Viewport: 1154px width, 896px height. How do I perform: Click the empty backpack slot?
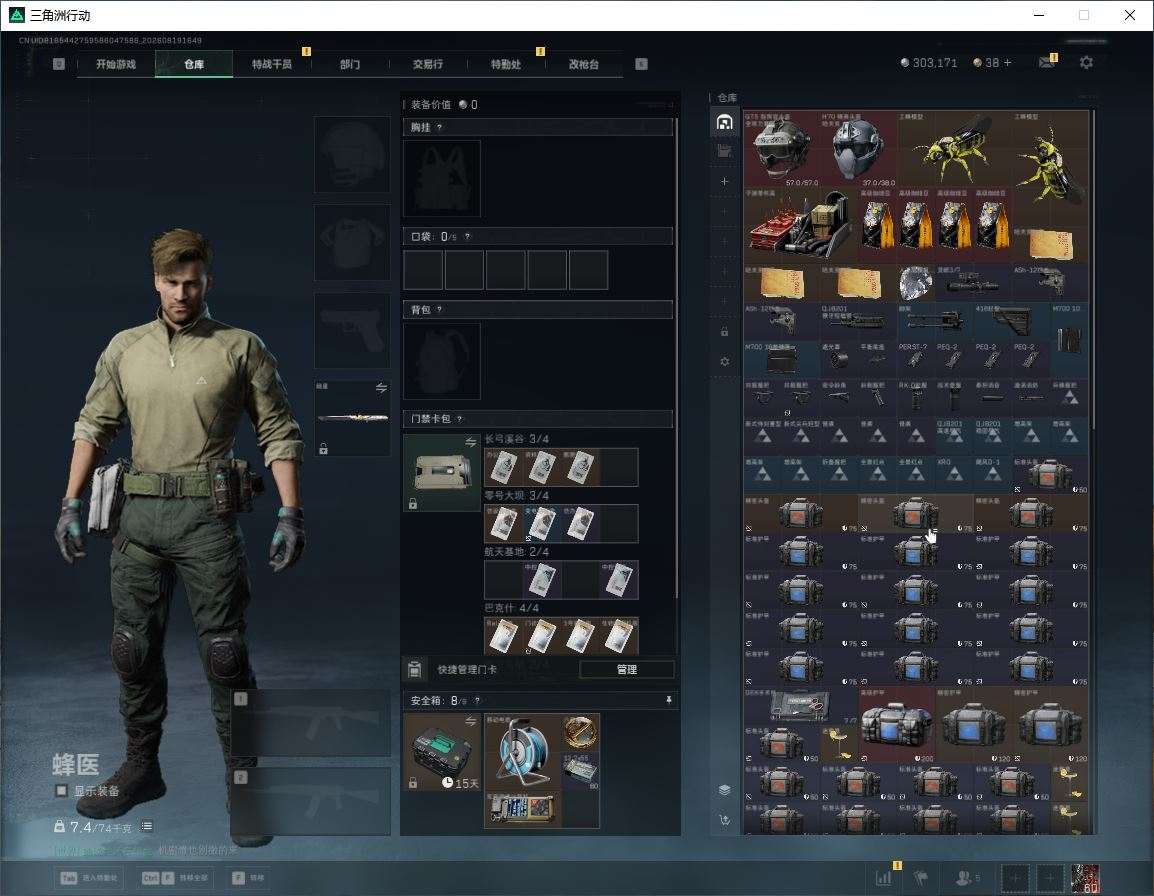pyautogui.click(x=442, y=361)
